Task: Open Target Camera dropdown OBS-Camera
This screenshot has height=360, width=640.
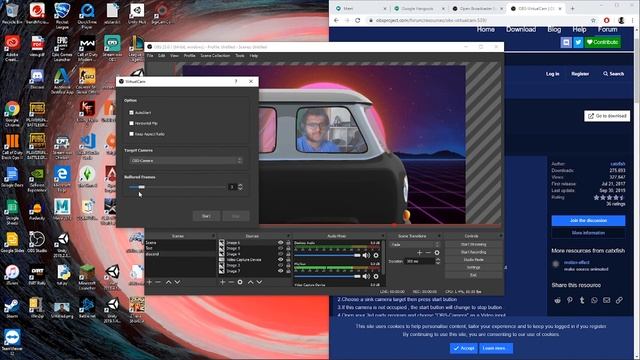Action: pos(186,161)
